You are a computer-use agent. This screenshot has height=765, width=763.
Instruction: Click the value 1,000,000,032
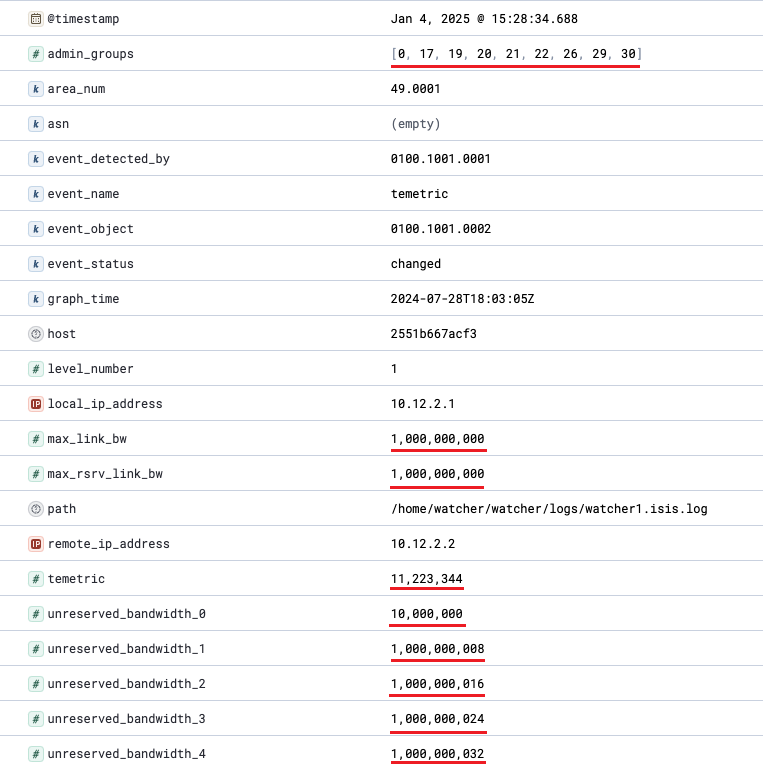pyautogui.click(x=437, y=754)
